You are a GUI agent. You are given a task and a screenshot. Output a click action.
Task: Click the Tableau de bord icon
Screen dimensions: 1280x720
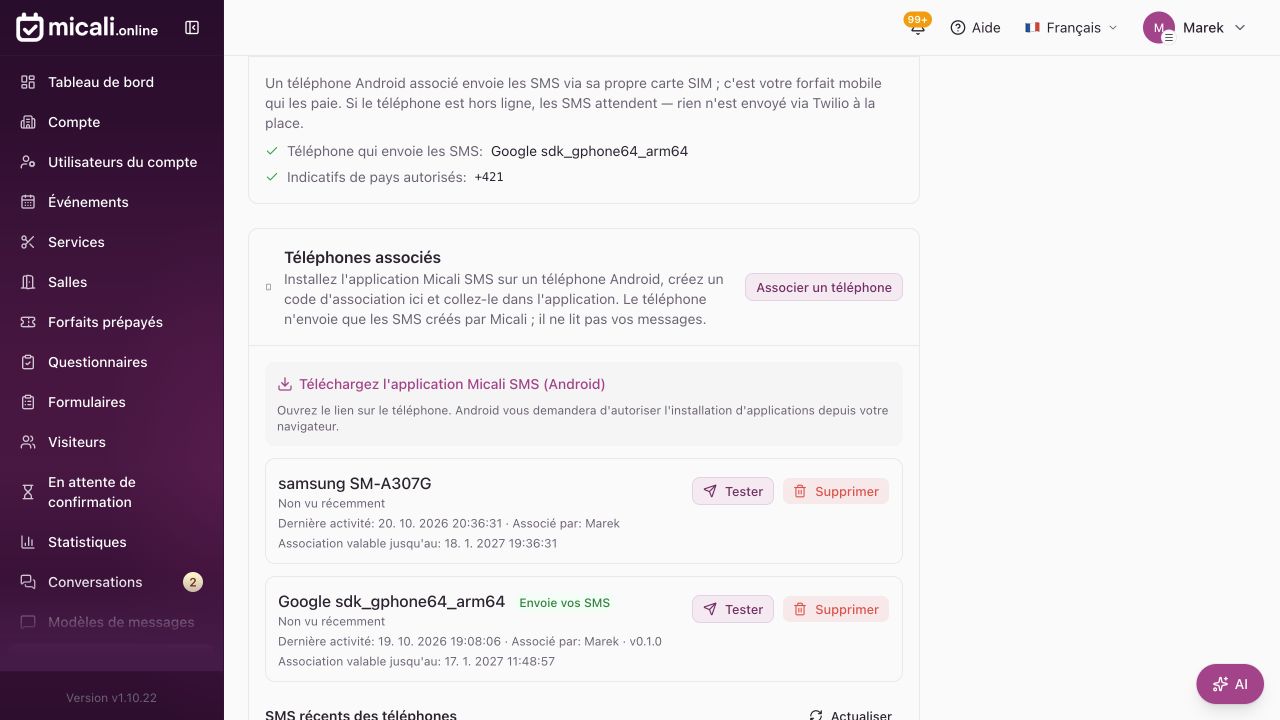pyautogui.click(x=28, y=82)
